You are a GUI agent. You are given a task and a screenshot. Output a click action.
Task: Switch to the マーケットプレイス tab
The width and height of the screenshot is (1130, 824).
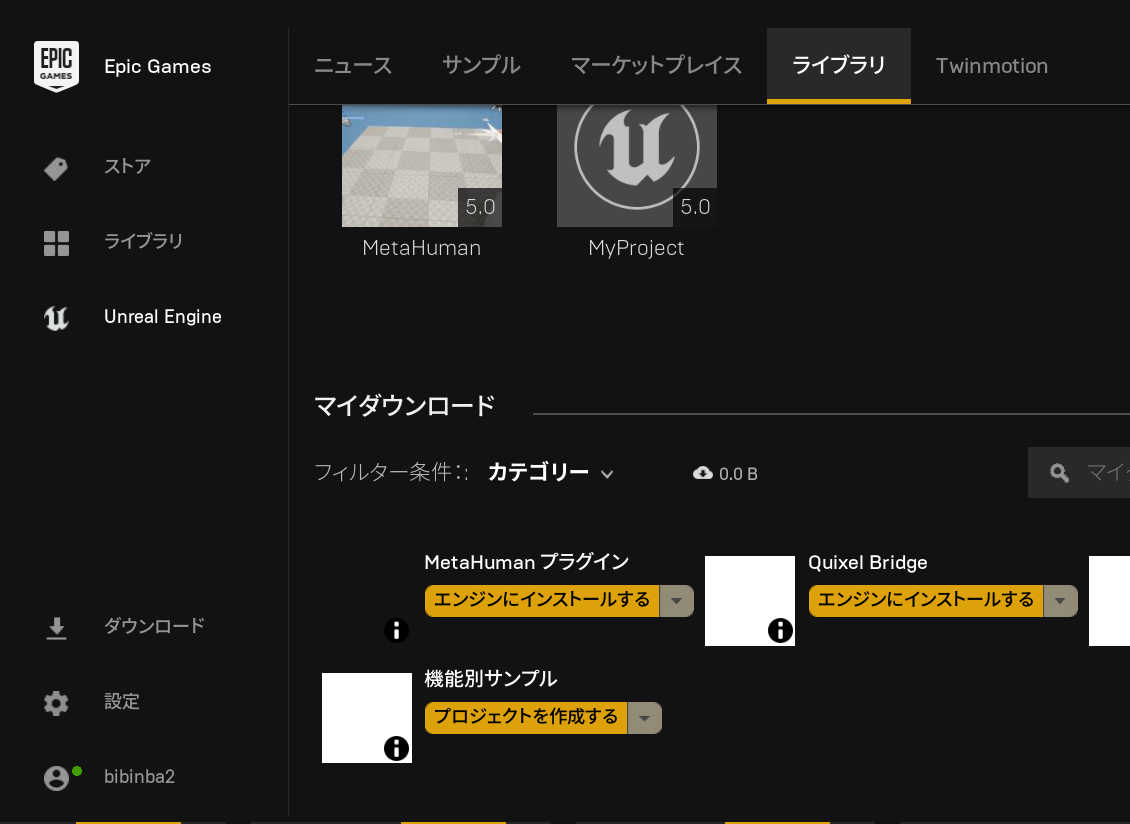coord(656,66)
